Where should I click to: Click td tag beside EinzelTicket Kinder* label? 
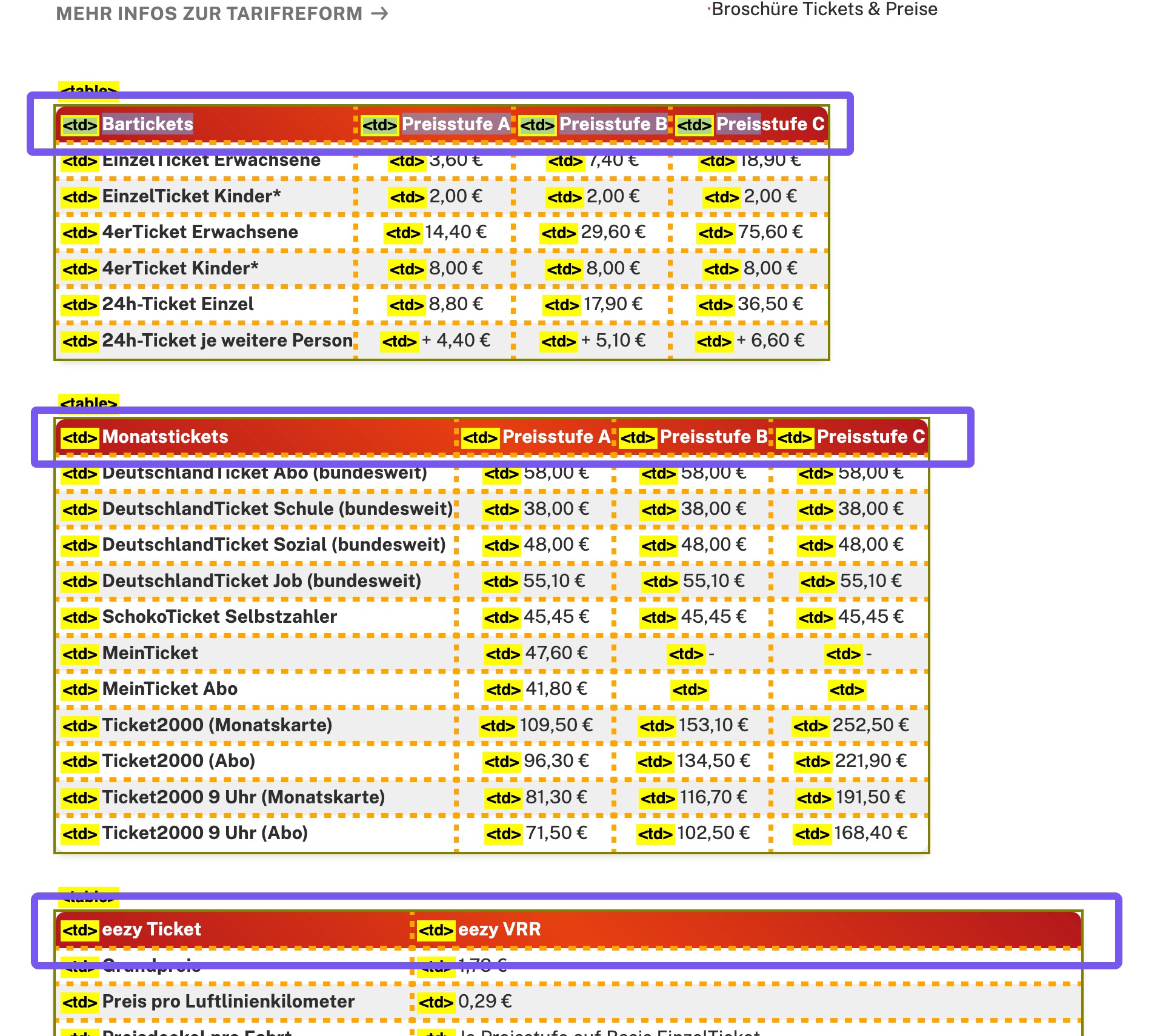(79, 197)
